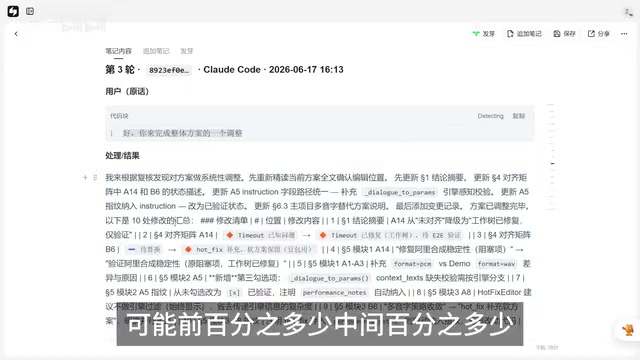Go back with the left arrow

tap(16, 34)
